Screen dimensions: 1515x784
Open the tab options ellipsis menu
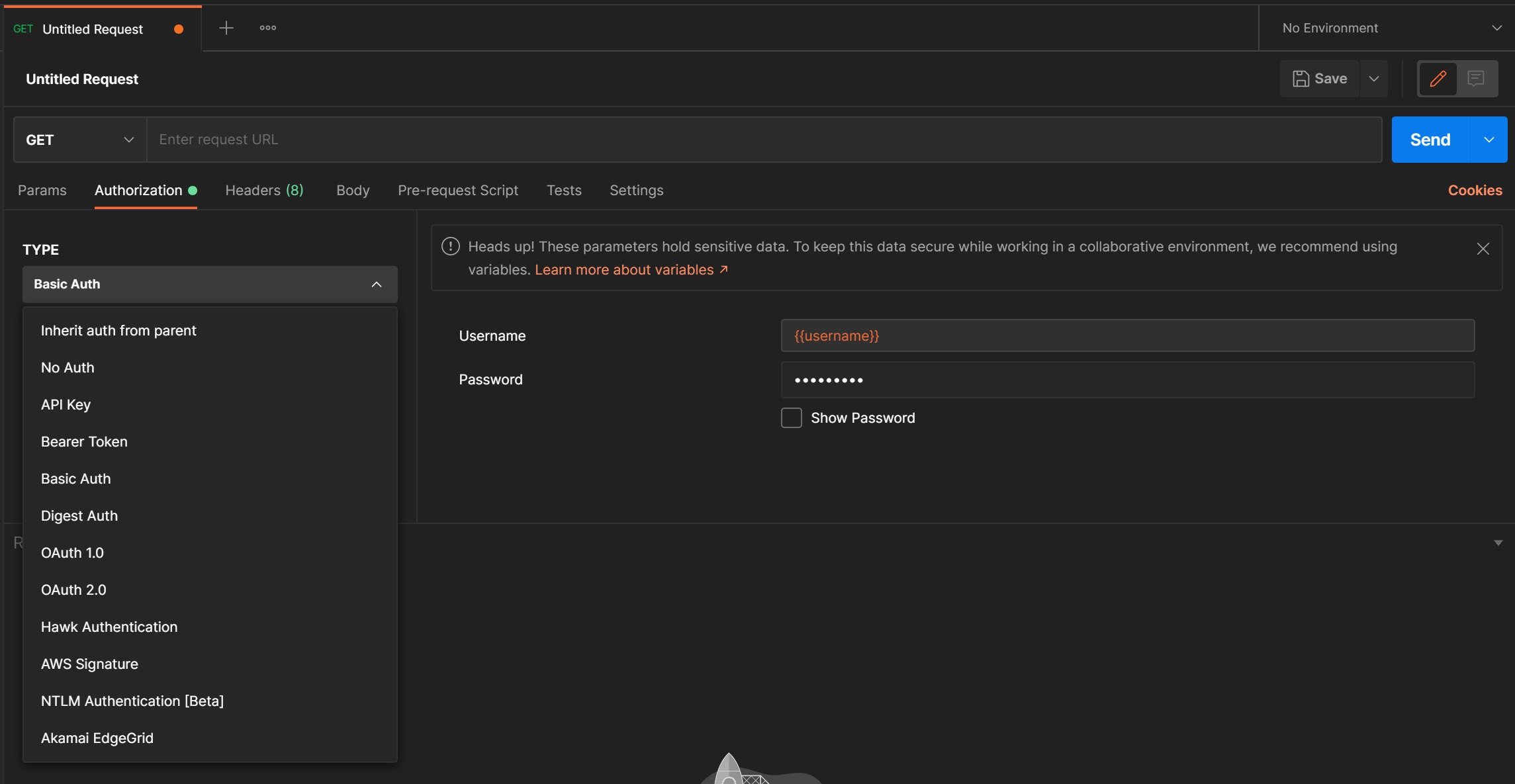[x=267, y=28]
